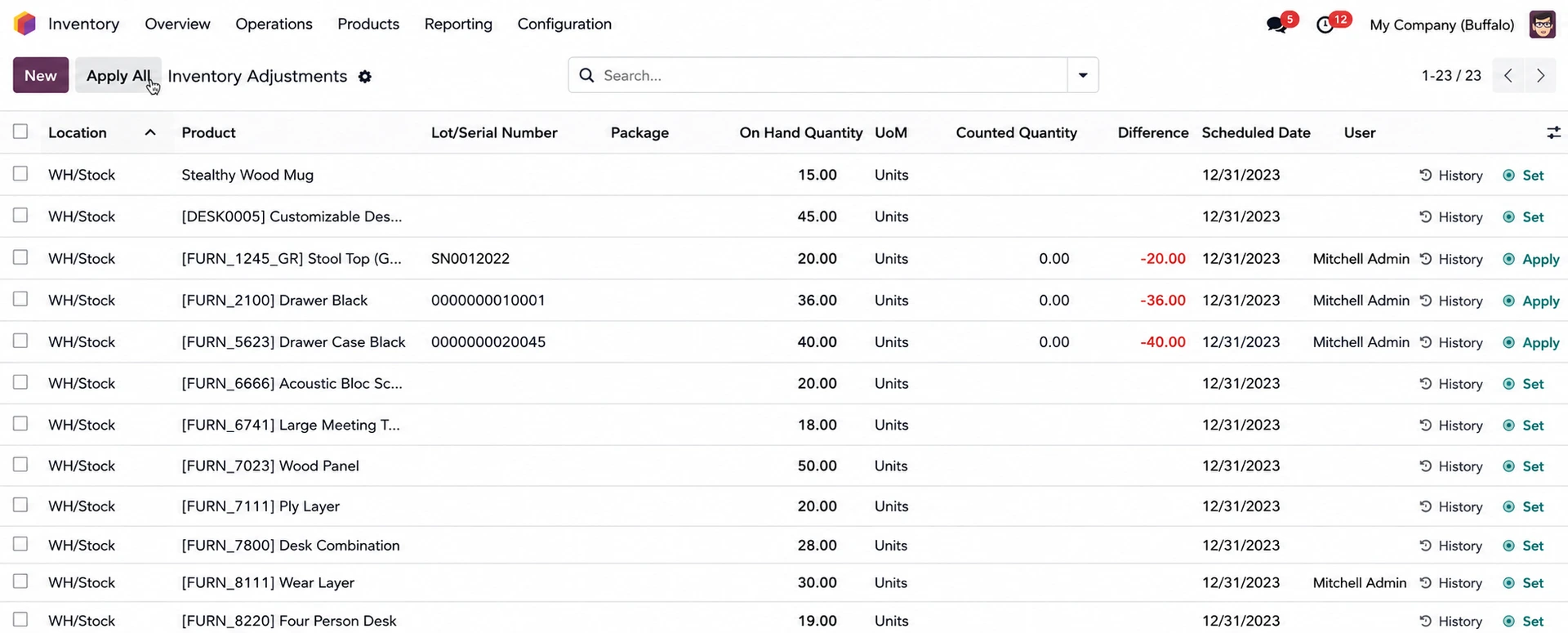This screenshot has width=1568, height=633.
Task: Go to previous page arrow
Action: tap(1508, 75)
